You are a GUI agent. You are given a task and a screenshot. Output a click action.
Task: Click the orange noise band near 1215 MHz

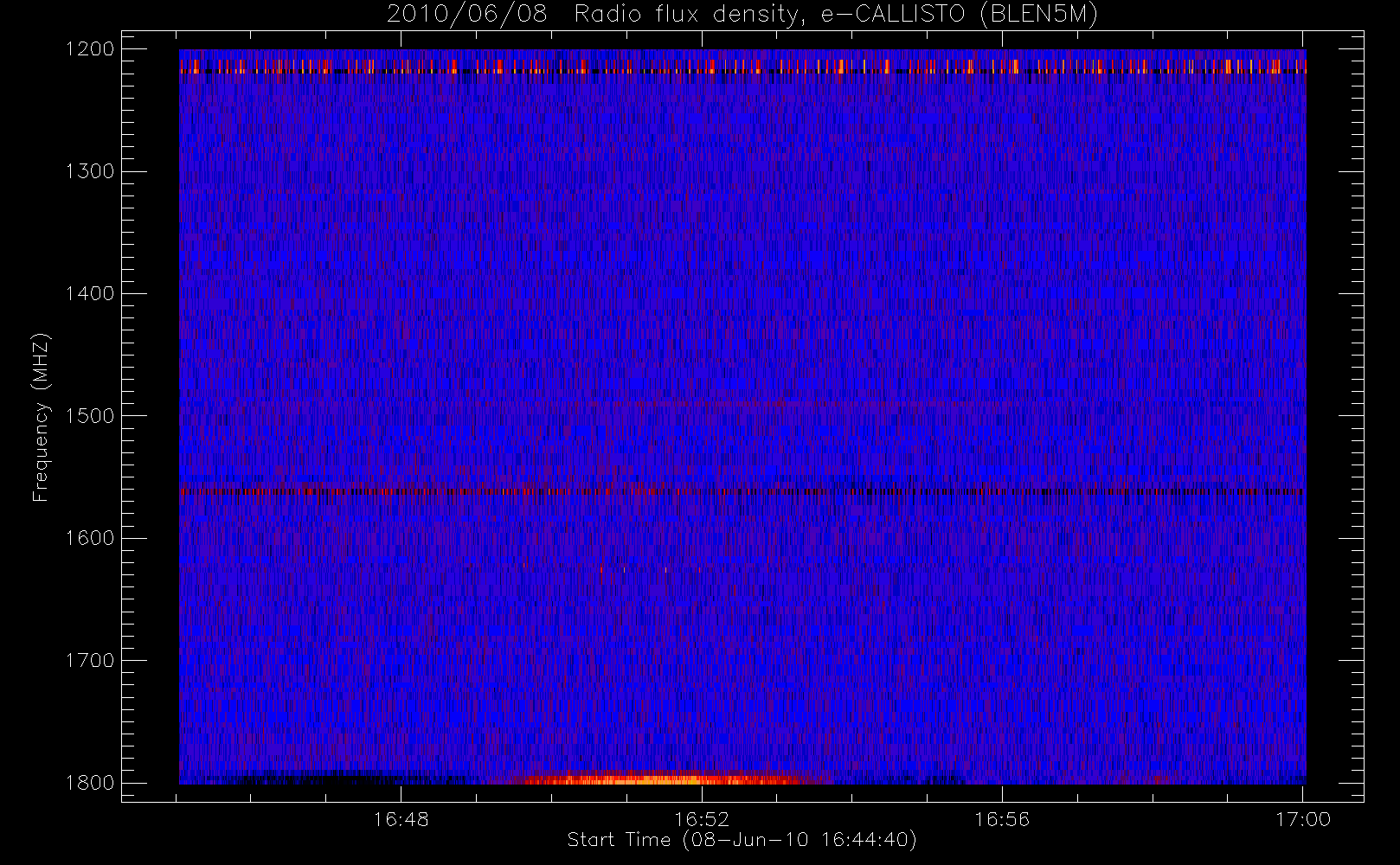[742, 67]
